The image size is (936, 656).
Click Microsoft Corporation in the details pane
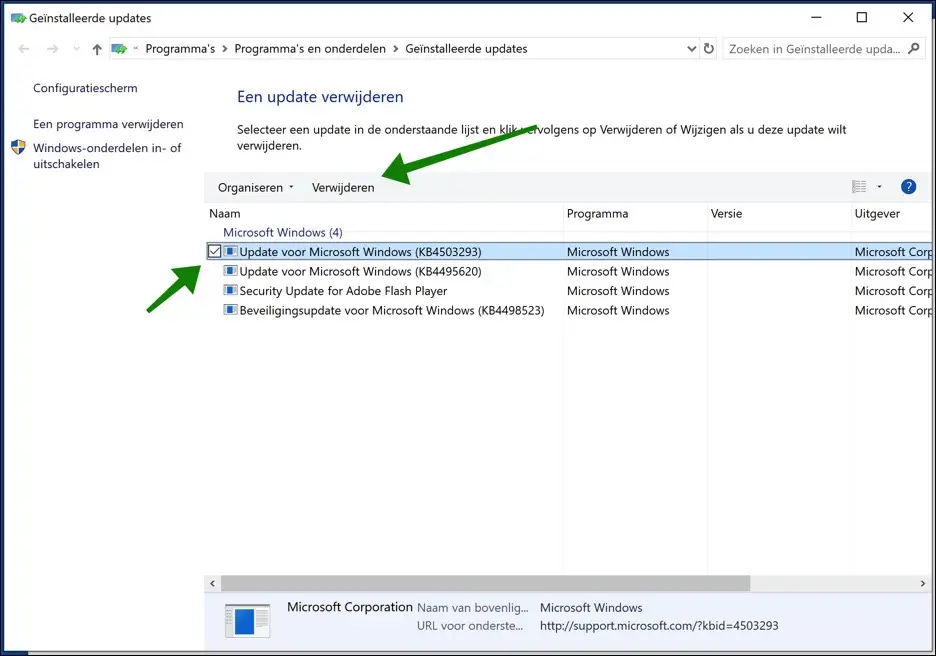coord(350,607)
